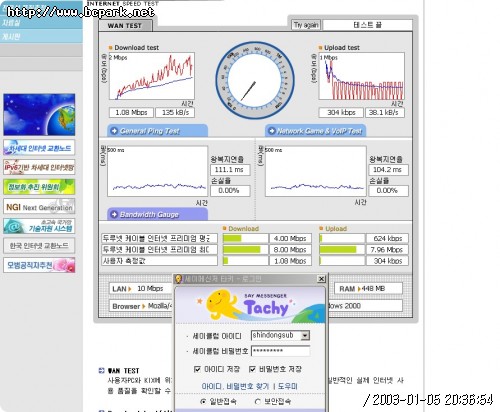The width and height of the screenshot is (500, 412).
Task: Open the next-generation internet exchange node banner
Action: (x=39, y=148)
